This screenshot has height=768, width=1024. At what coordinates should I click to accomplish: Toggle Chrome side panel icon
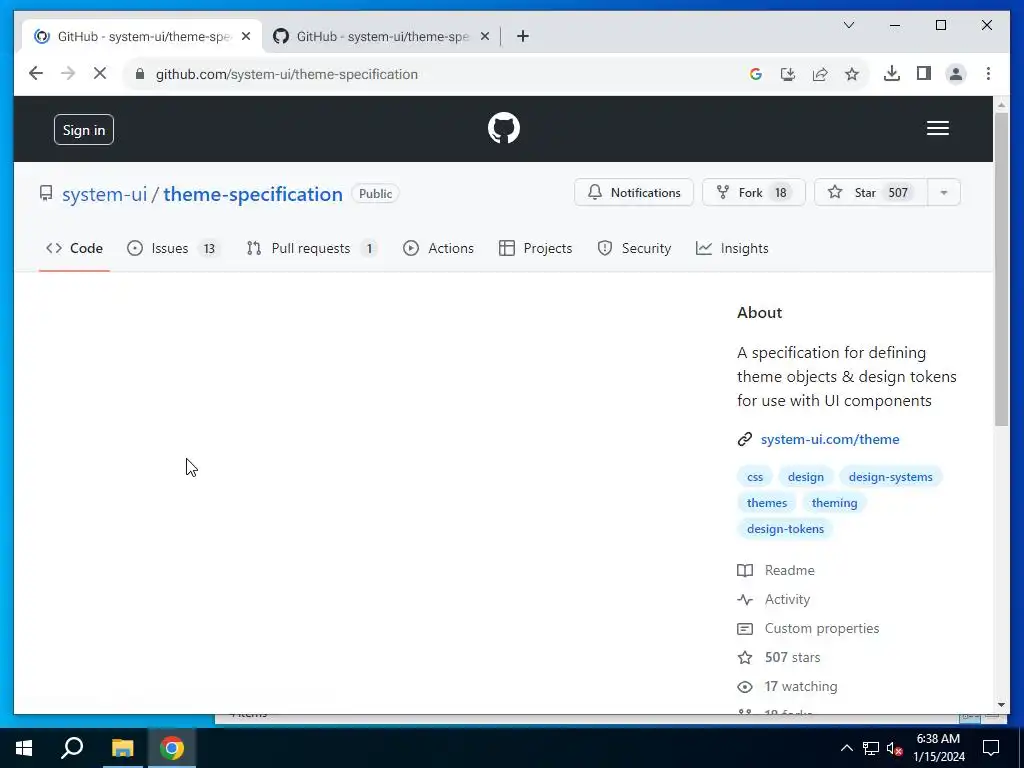pyautogui.click(x=923, y=74)
